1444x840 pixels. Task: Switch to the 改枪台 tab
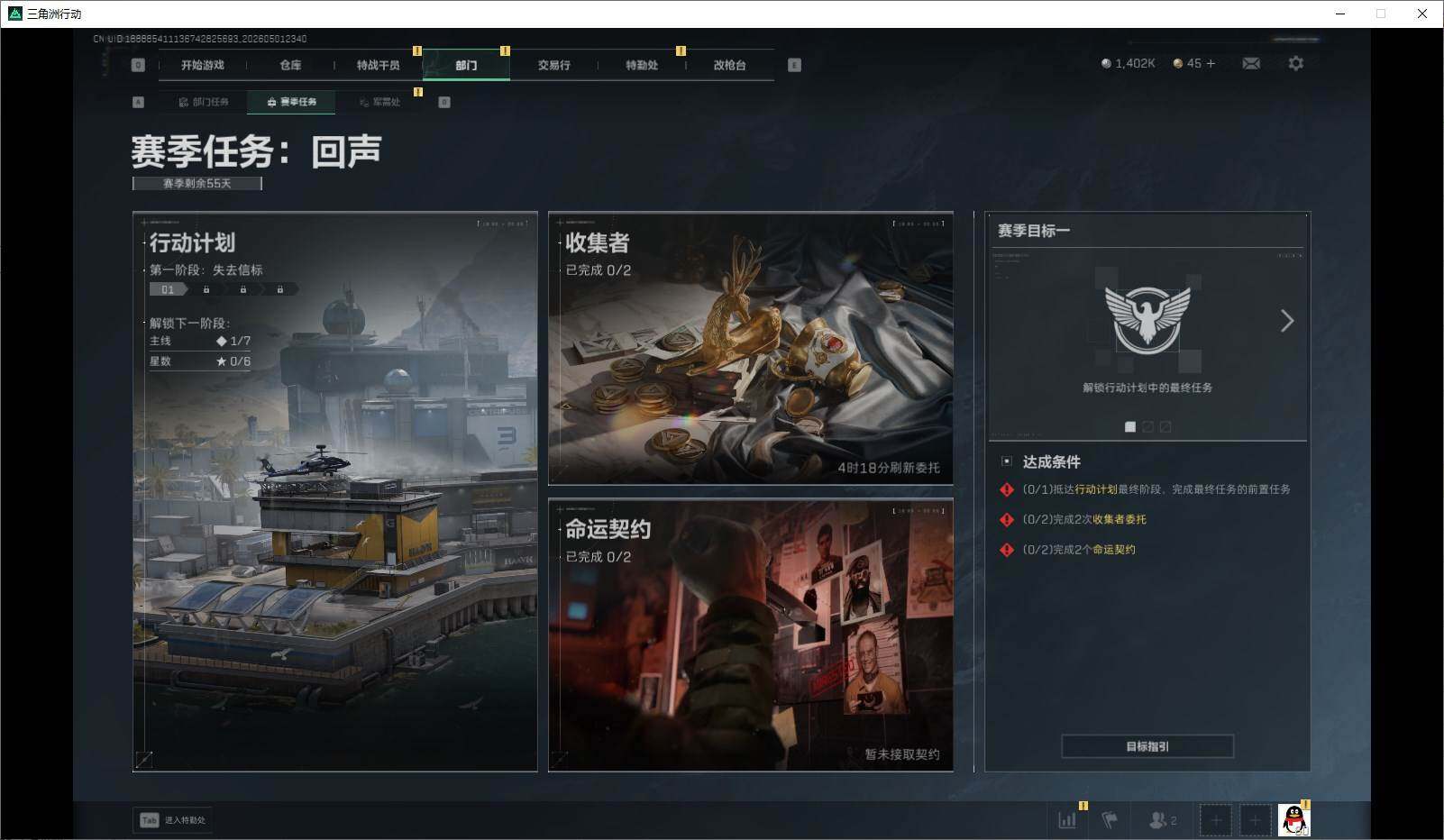(x=729, y=65)
